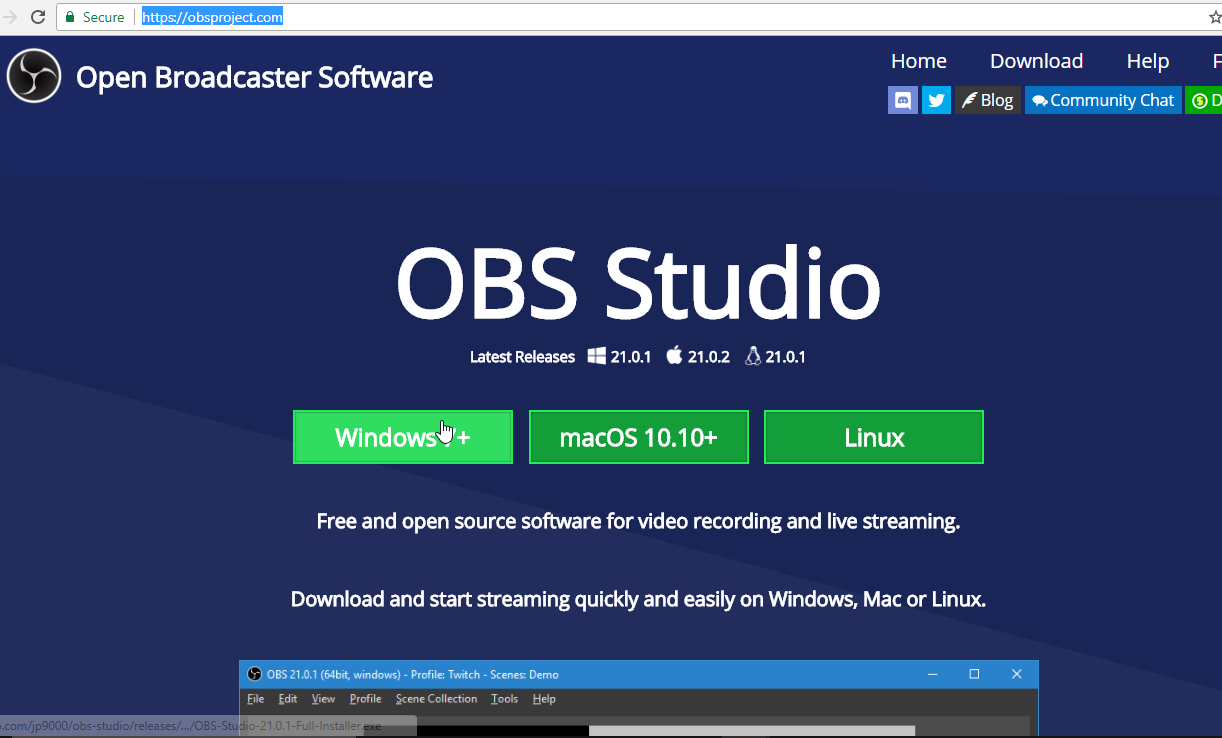Open Tools menu in OBS demo window

pyautogui.click(x=504, y=699)
